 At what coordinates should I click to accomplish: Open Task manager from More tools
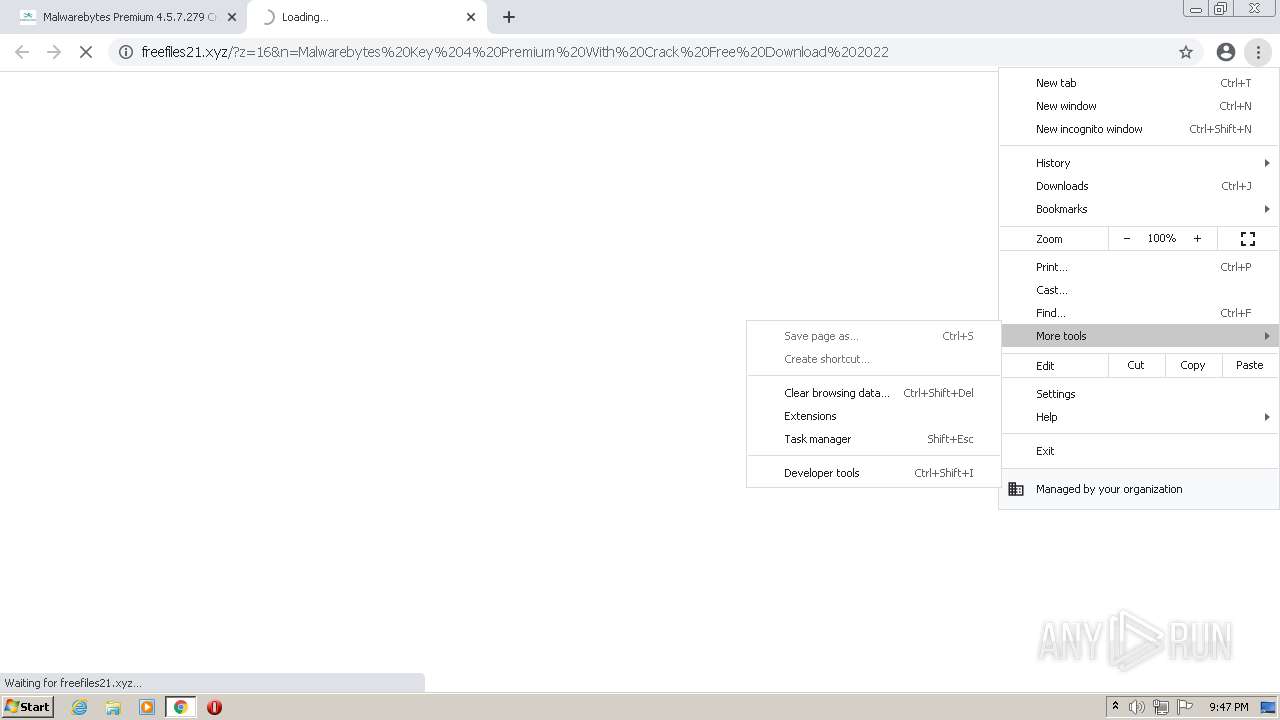pos(873,439)
